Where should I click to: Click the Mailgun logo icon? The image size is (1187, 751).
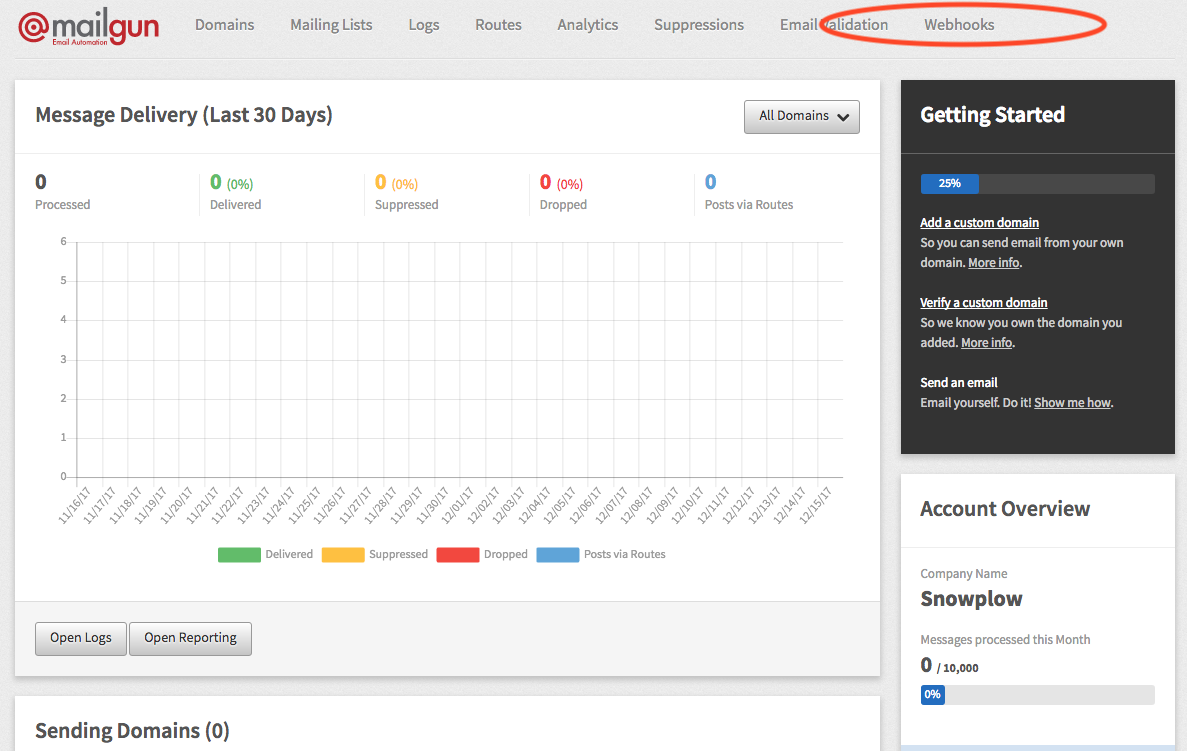[34, 26]
